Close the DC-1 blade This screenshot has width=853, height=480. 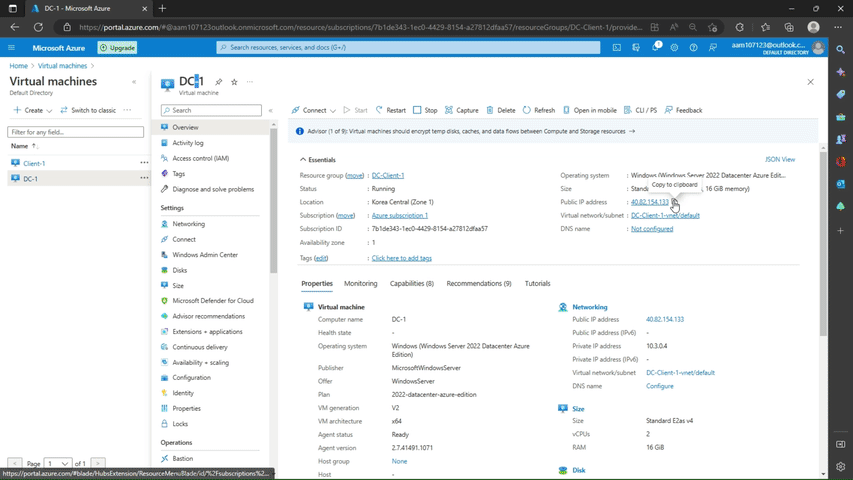tap(811, 82)
